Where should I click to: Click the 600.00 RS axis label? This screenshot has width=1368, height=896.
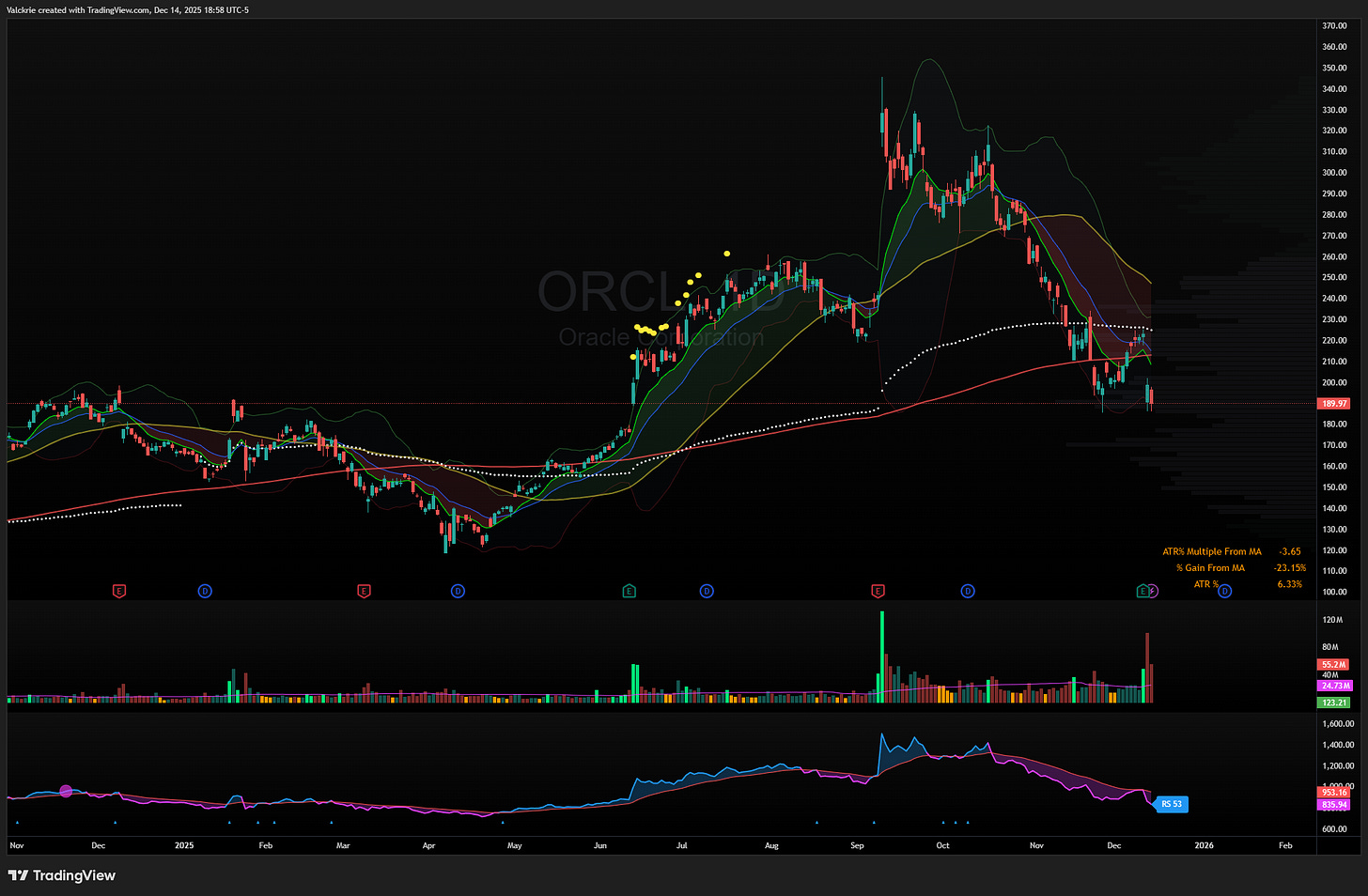pos(1334,829)
